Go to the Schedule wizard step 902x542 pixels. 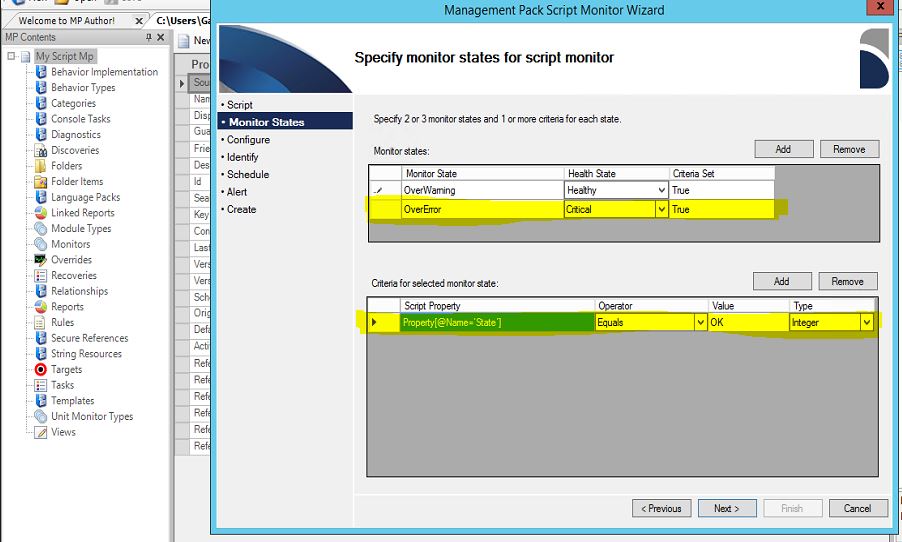point(248,174)
